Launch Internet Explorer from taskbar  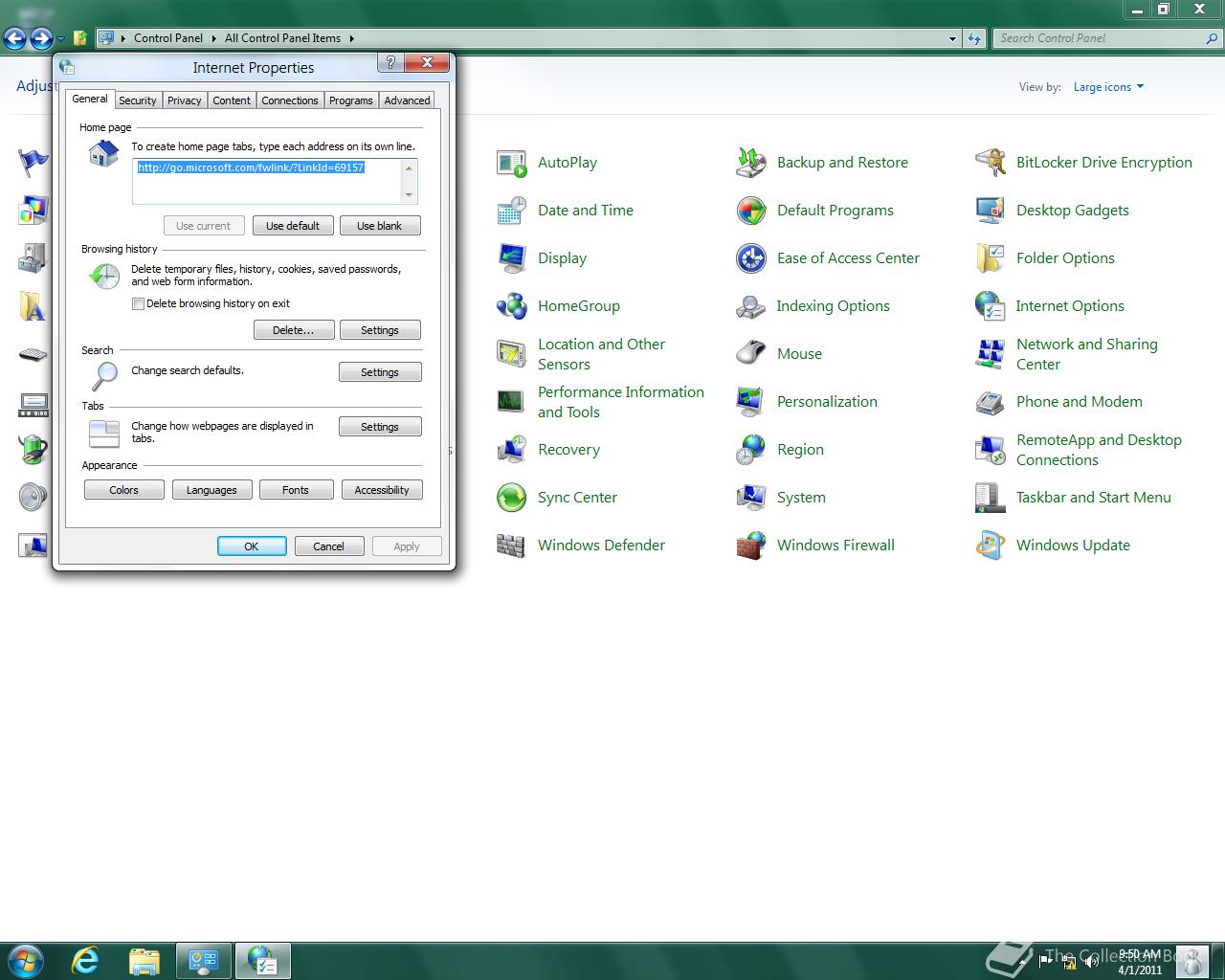(x=85, y=961)
